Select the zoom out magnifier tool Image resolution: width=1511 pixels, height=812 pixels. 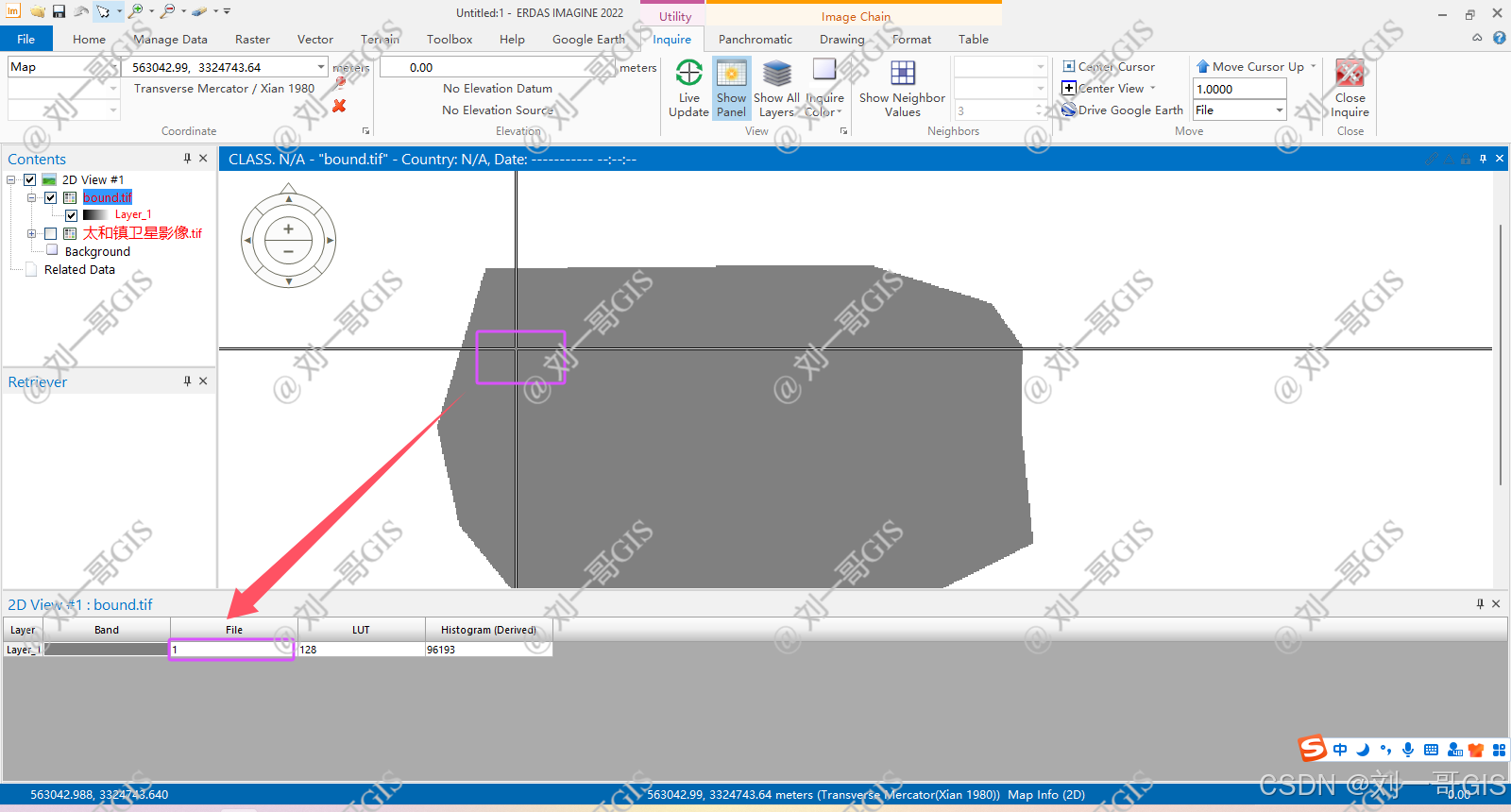tap(167, 11)
